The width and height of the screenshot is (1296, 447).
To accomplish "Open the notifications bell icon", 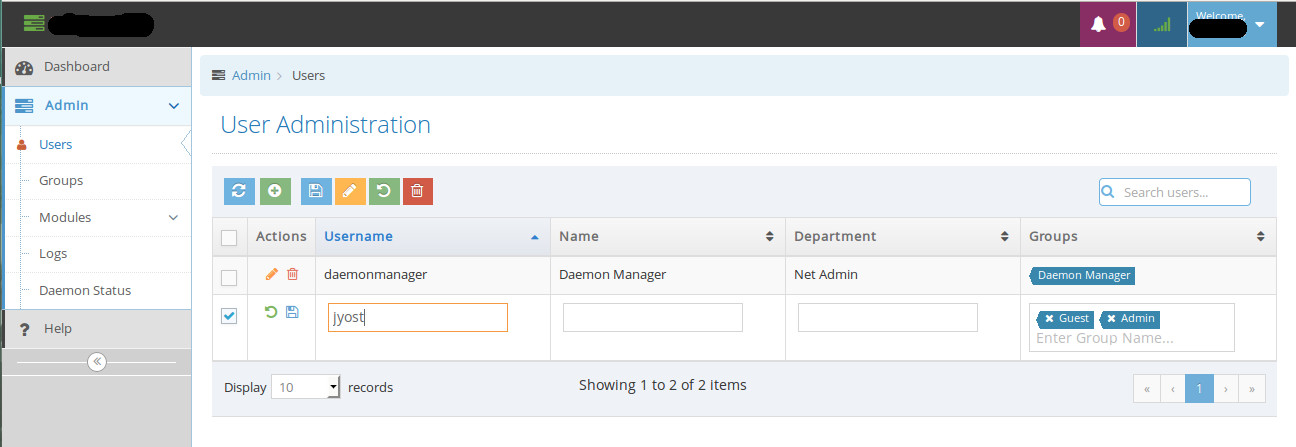I will pyautogui.click(x=1098, y=24).
